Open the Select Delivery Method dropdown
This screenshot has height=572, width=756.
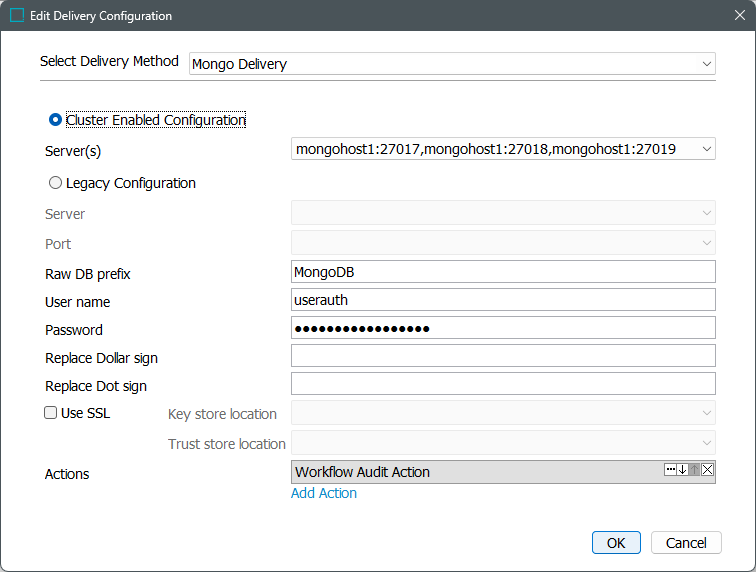pyautogui.click(x=452, y=64)
